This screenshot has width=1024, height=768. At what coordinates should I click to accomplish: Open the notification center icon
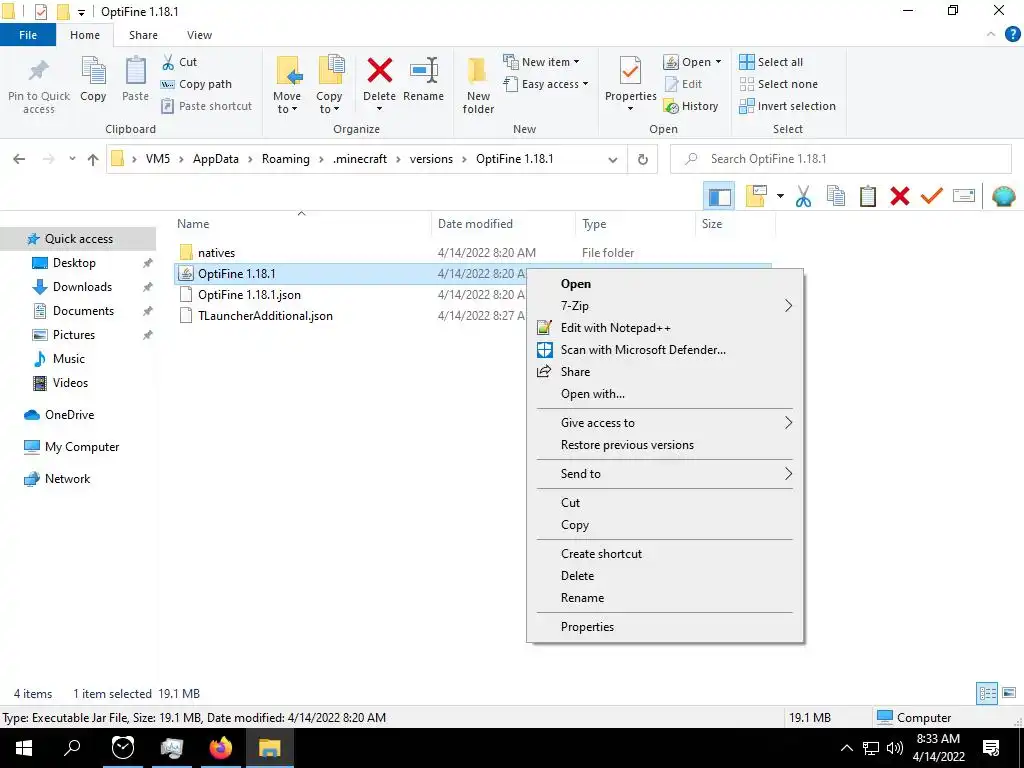pyautogui.click(x=991, y=748)
